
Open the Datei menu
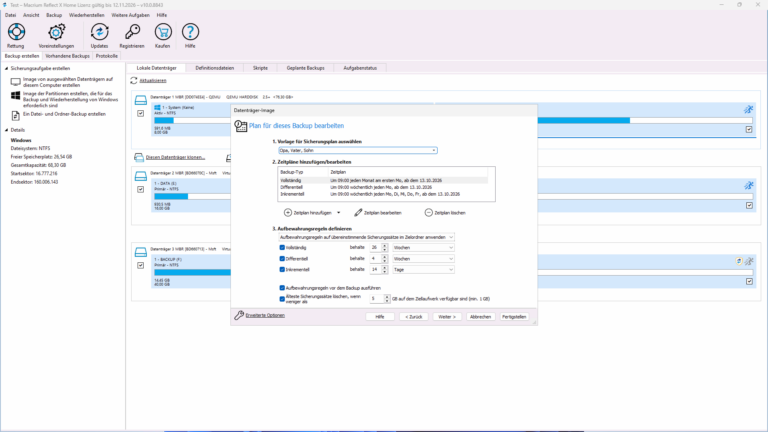[10, 15]
